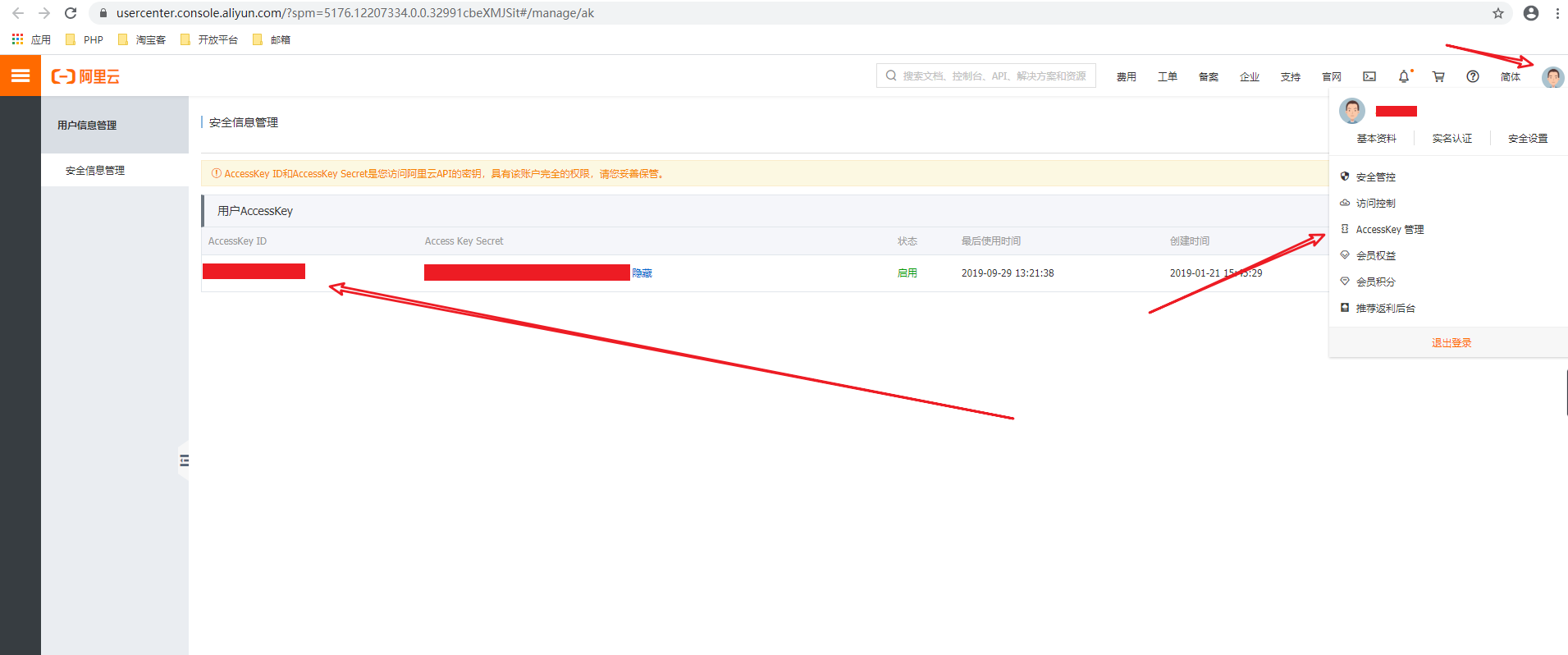The image size is (1568, 655).
Task: Select AccessKey 管理 from the account menu
Action: [x=1389, y=229]
